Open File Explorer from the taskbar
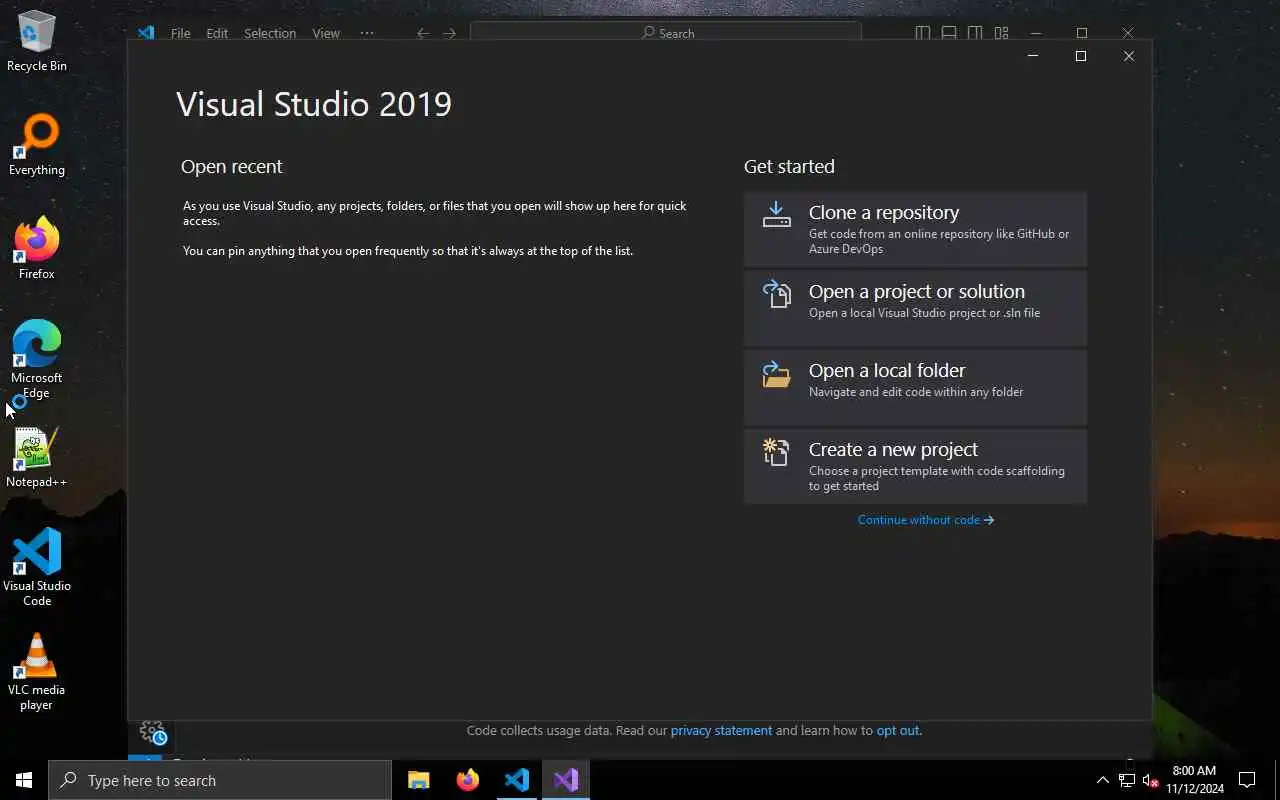This screenshot has height=800, width=1280. pos(418,780)
